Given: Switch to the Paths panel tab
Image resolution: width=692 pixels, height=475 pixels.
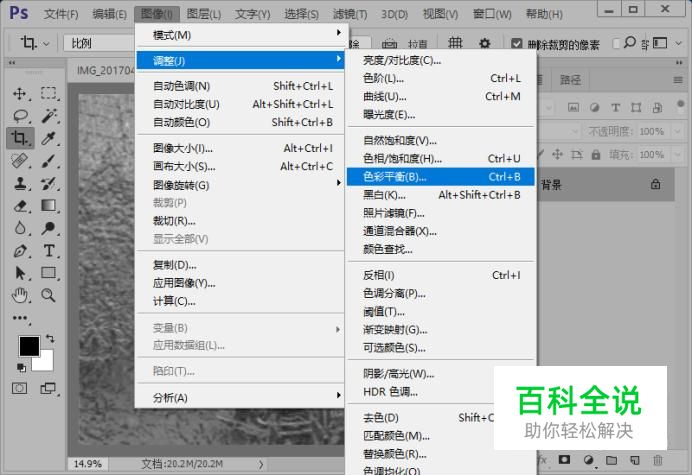Looking at the screenshot, I should pos(570,80).
